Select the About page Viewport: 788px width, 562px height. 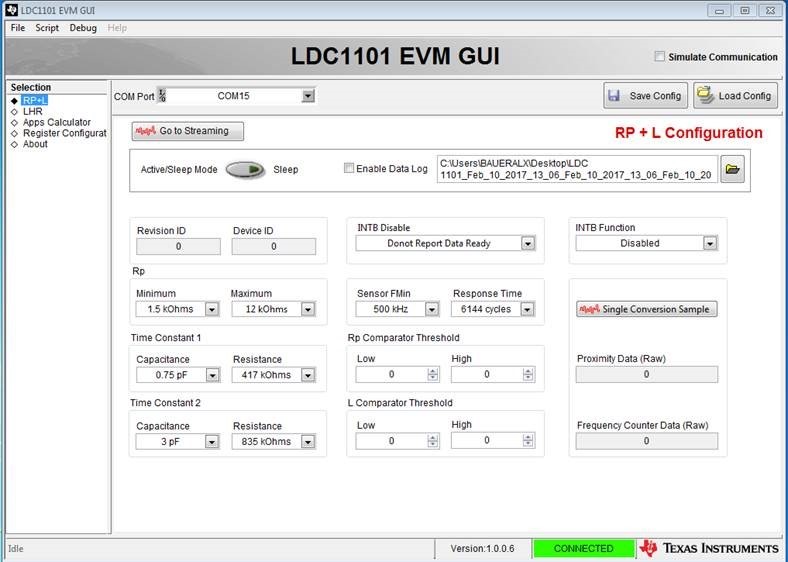35,144
